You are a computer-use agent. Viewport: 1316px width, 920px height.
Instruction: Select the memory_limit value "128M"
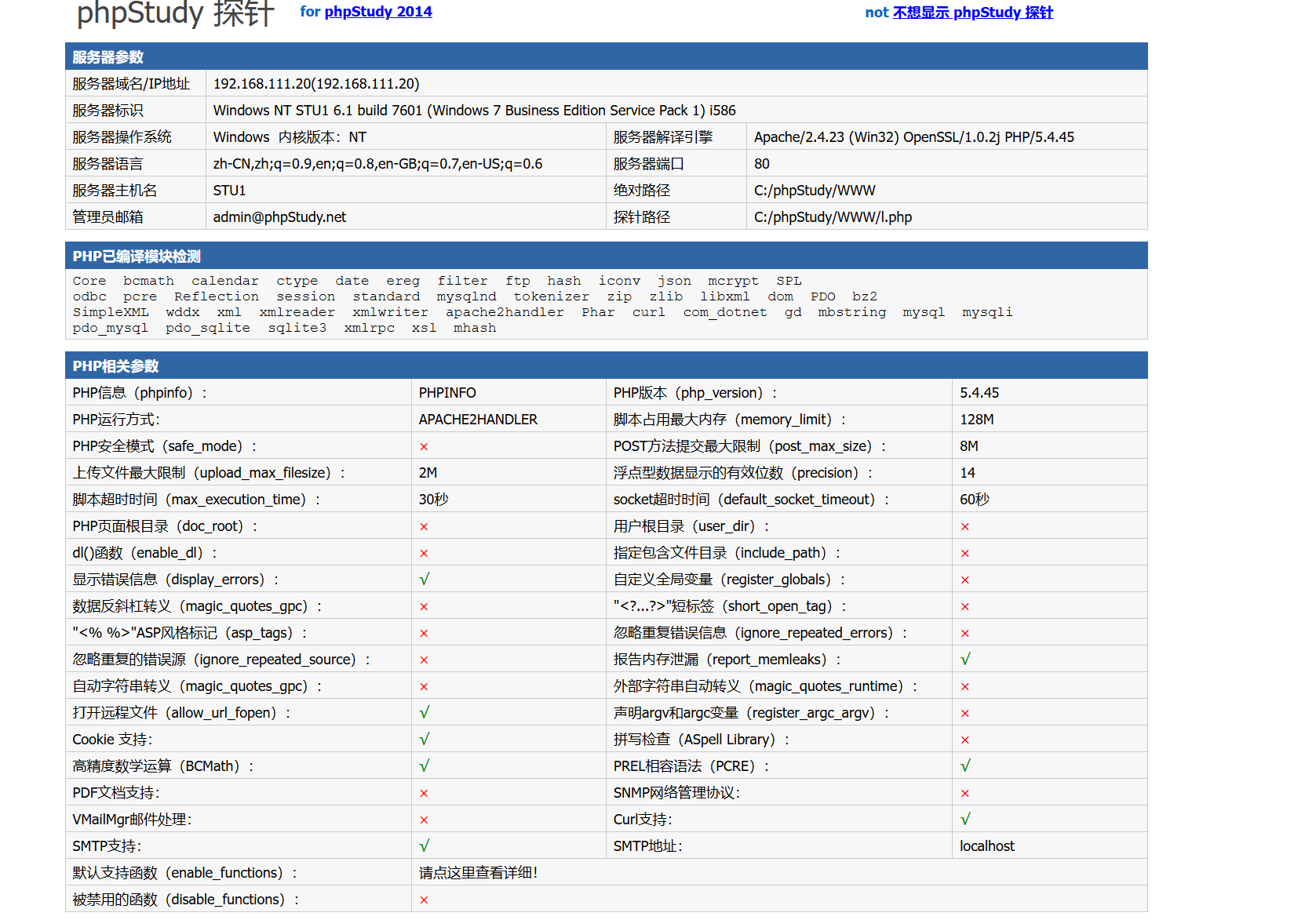[x=977, y=420]
